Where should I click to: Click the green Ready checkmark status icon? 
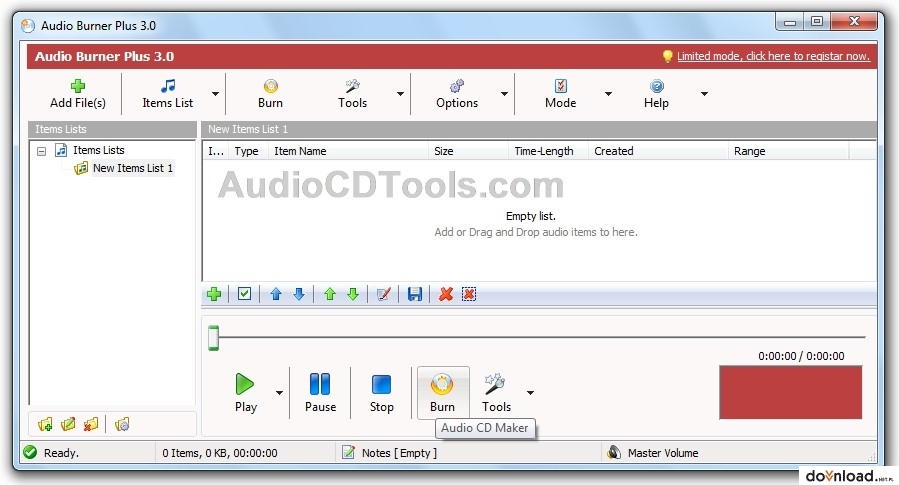(x=30, y=452)
